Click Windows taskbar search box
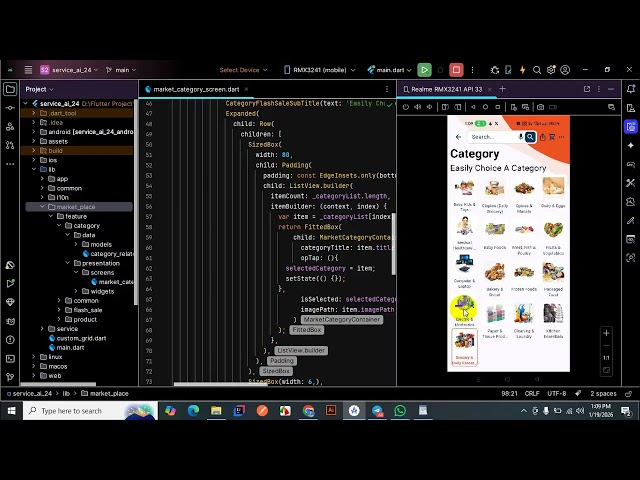 tap(91, 411)
